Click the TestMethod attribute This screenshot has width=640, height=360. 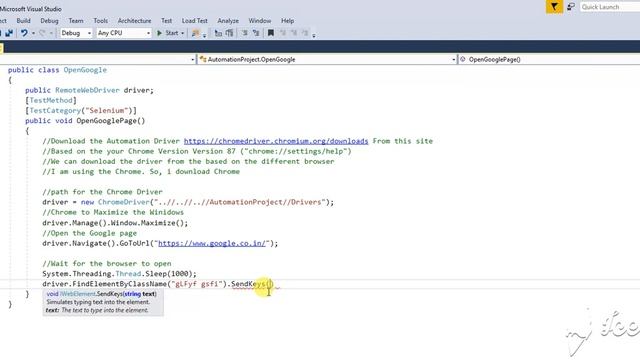point(51,100)
